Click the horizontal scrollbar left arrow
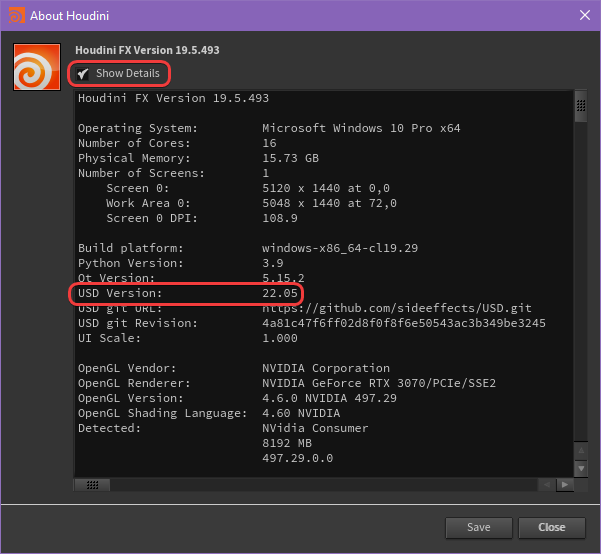 pos(547,485)
